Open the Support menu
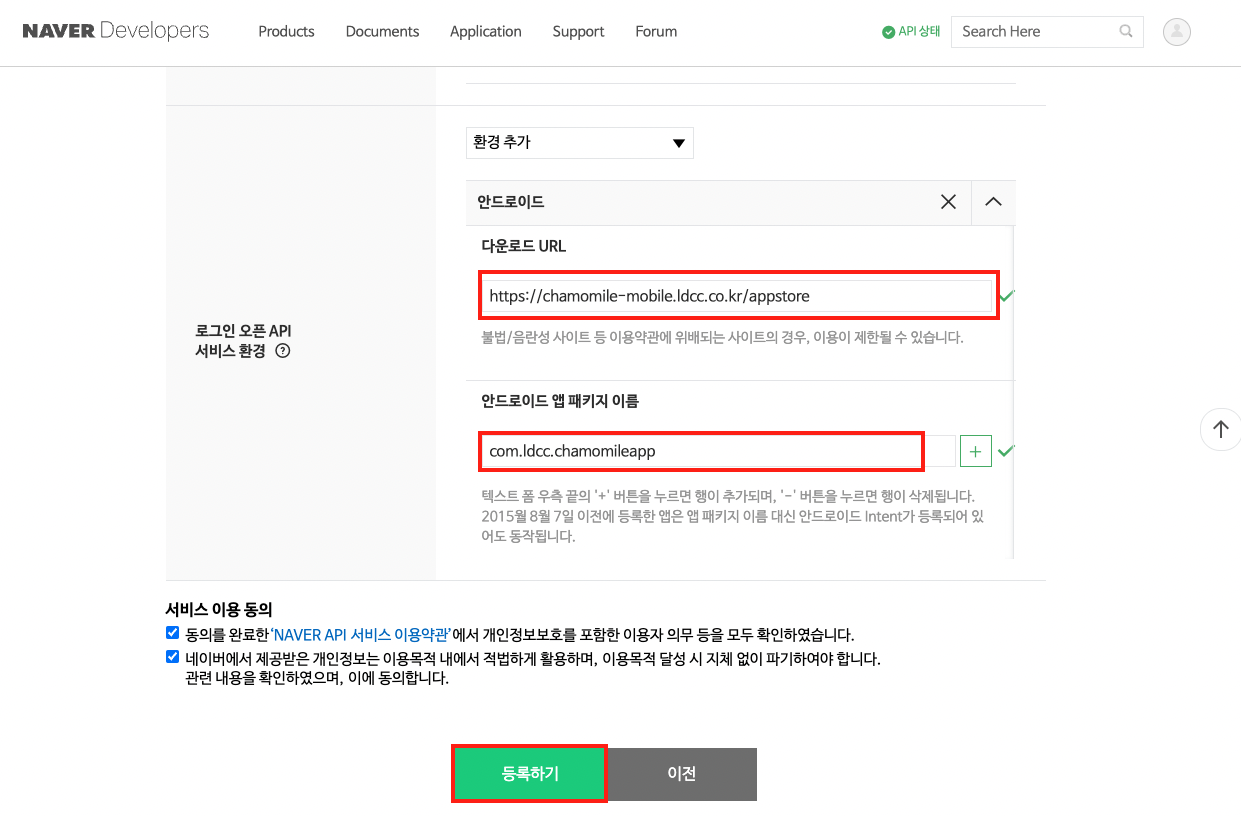 (578, 32)
